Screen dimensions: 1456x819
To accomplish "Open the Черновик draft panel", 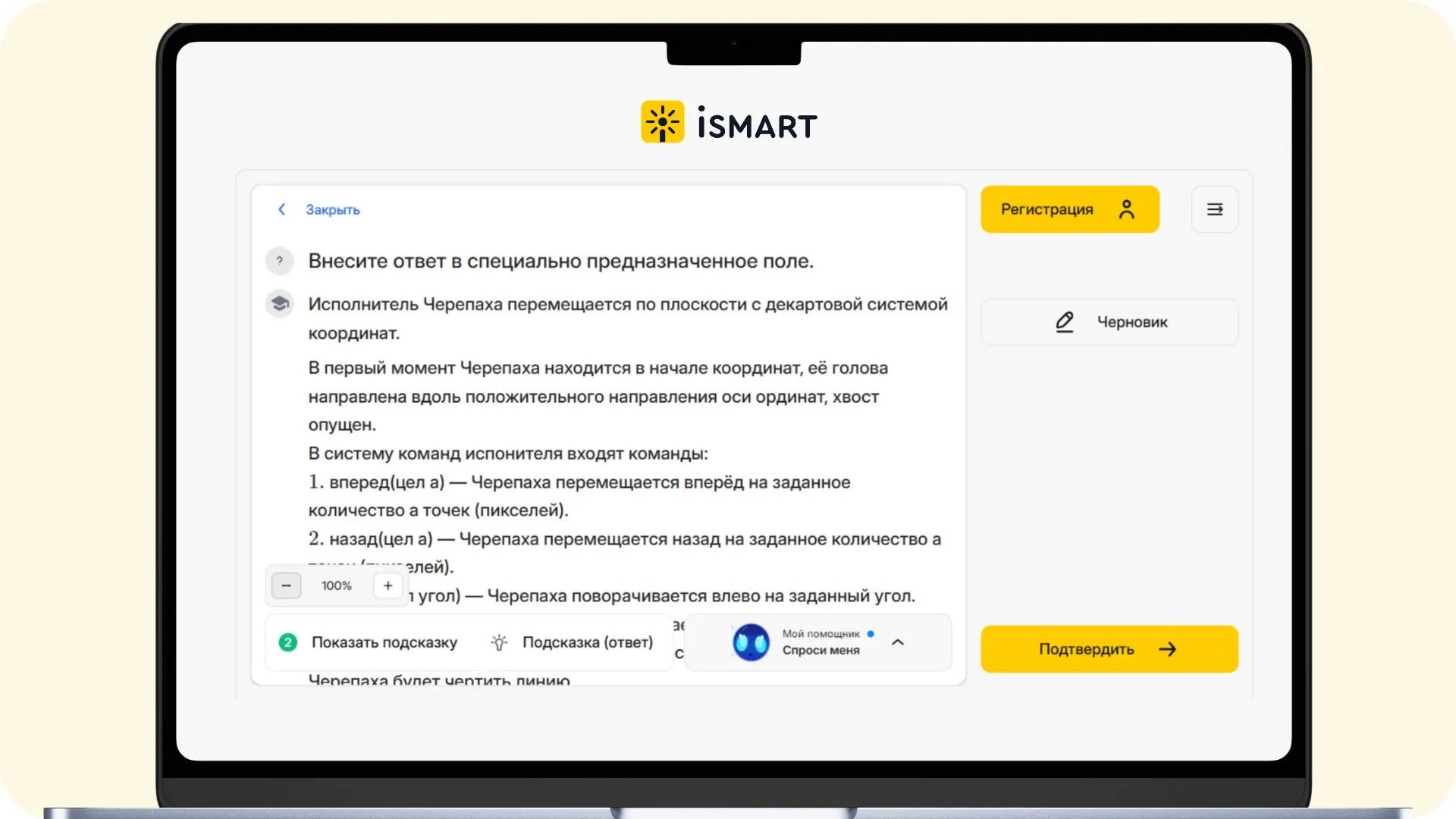I will pos(1109,322).
